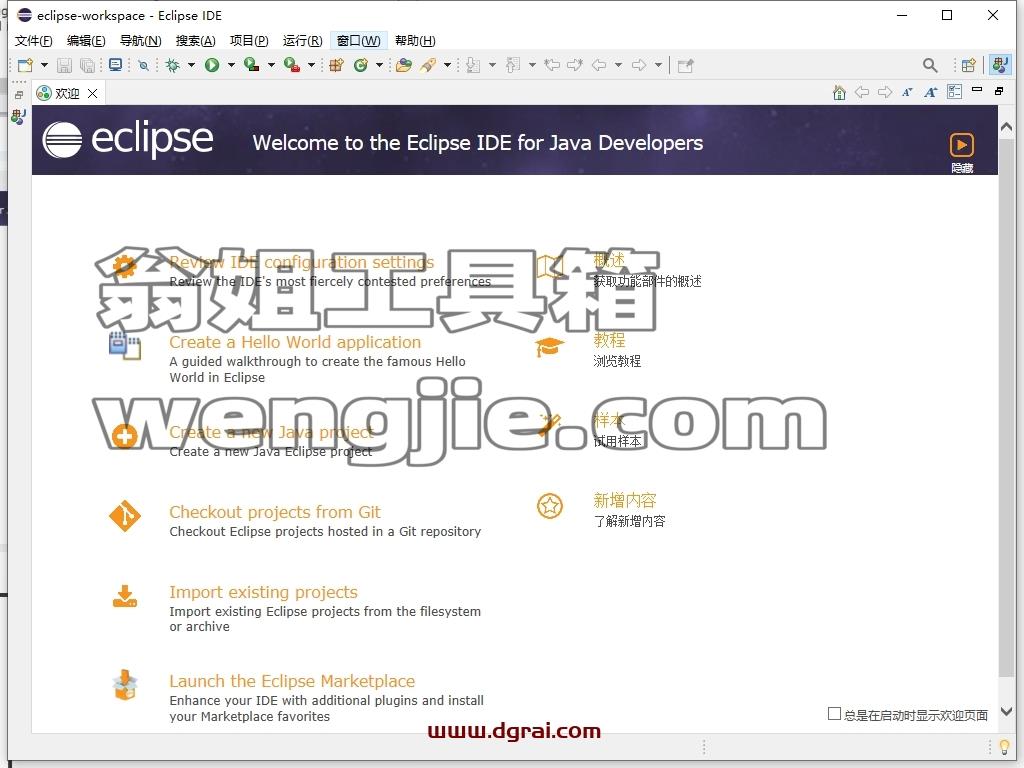Open the 帮助(H) menu
The height and width of the screenshot is (768, 1024).
(x=415, y=41)
